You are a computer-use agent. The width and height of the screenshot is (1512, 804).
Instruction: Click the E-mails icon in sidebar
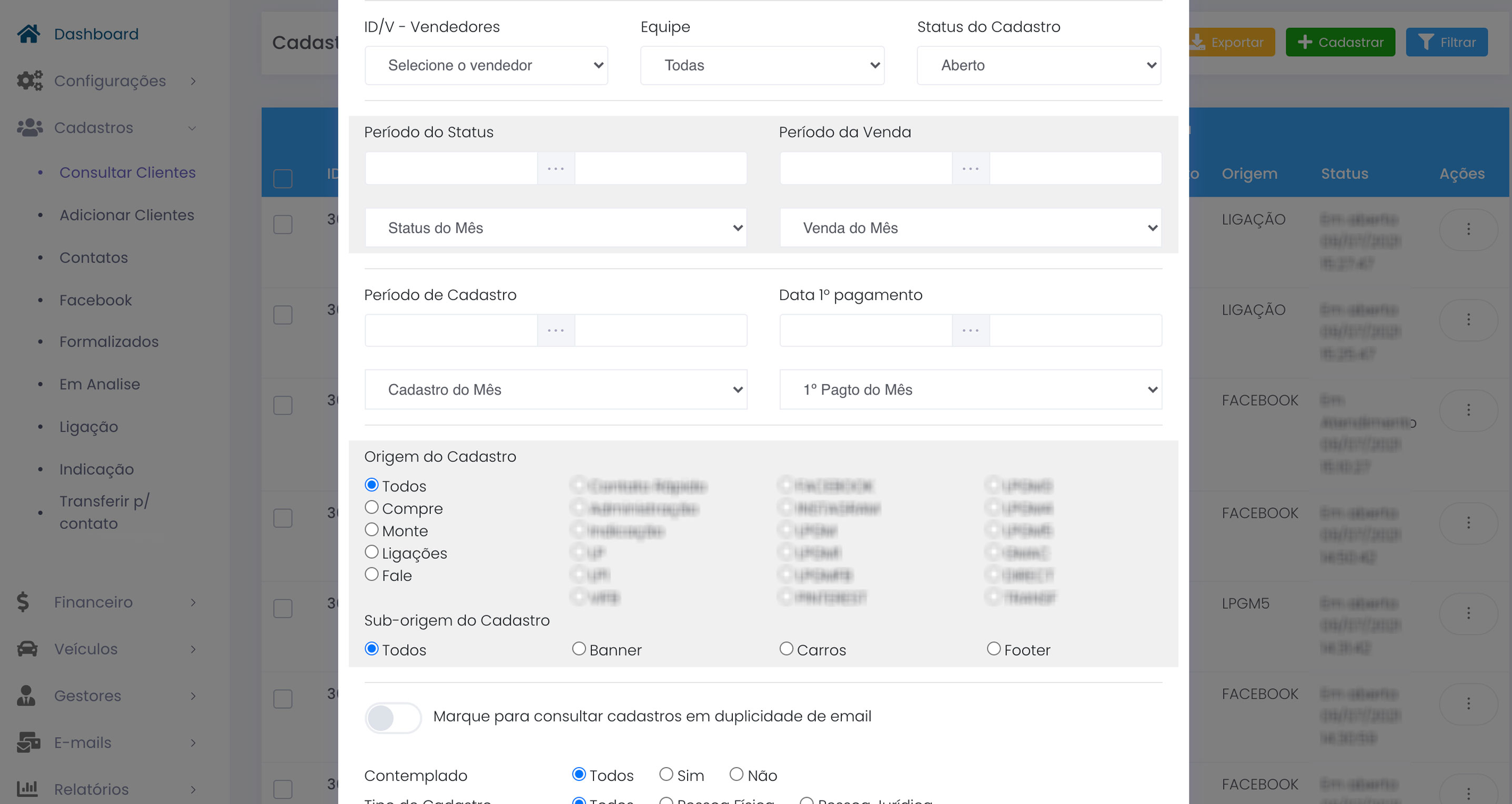pyautogui.click(x=28, y=742)
